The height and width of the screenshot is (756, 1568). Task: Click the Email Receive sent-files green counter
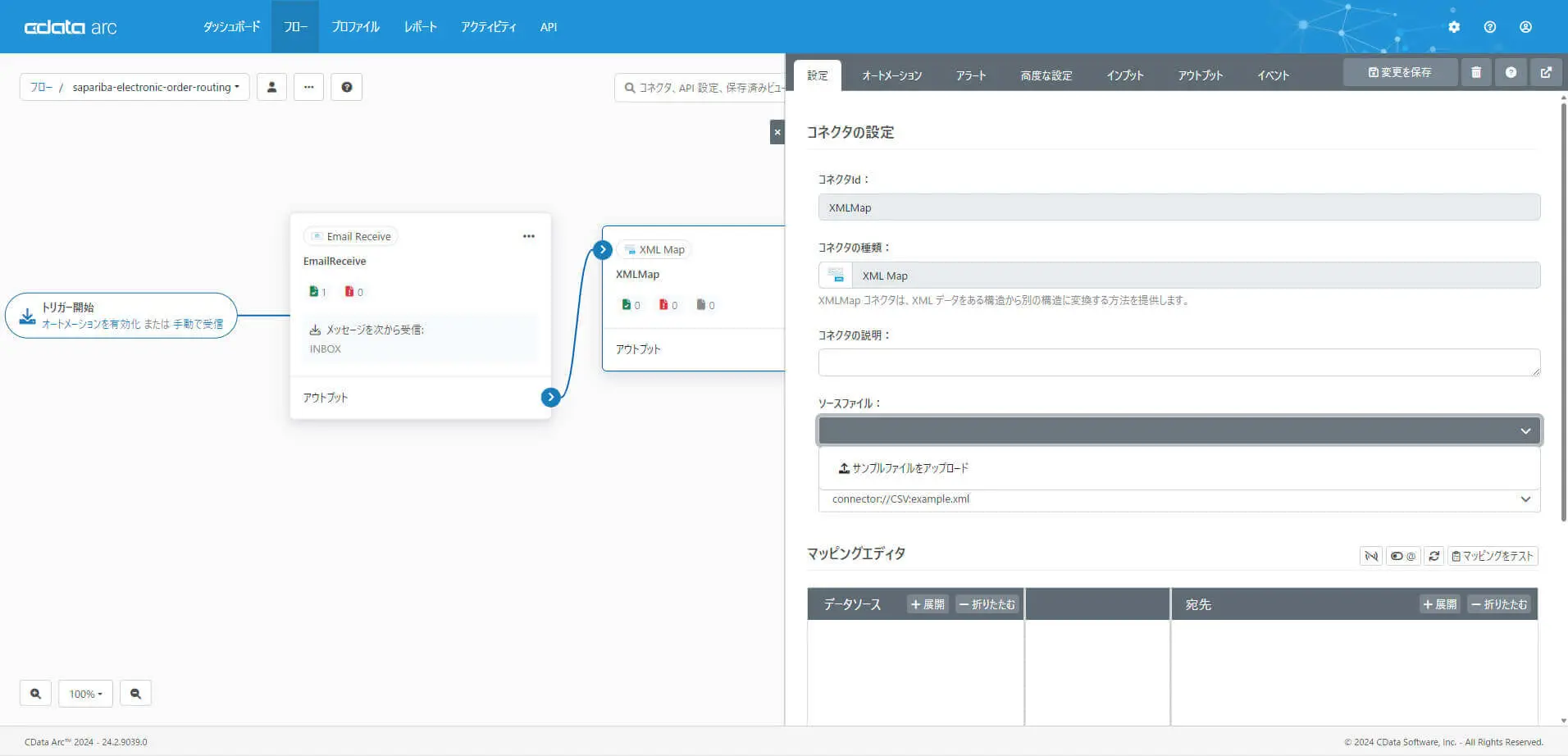coord(318,292)
